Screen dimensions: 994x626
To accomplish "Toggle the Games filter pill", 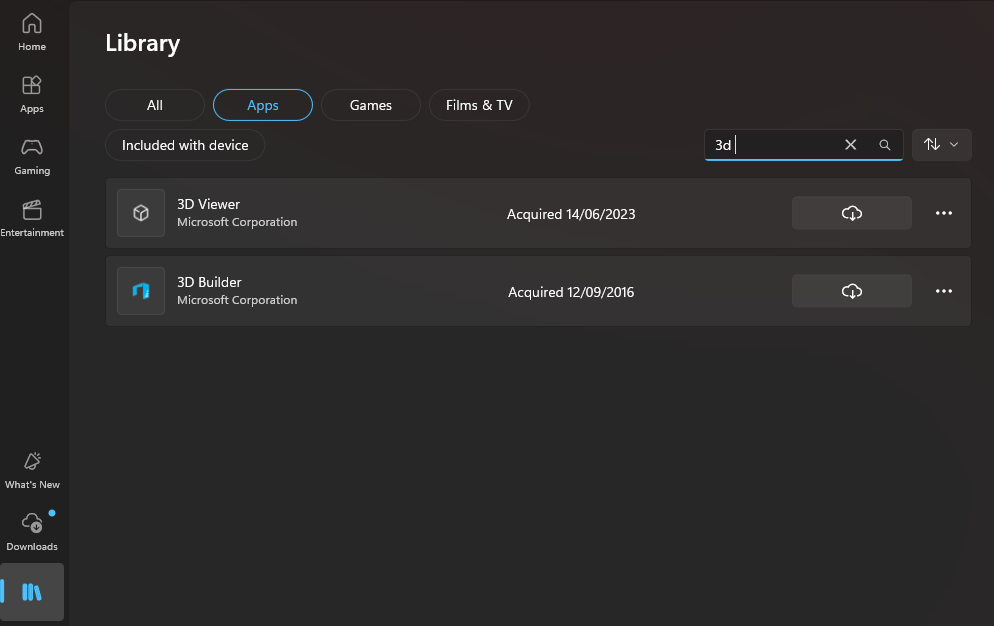I will [x=371, y=105].
